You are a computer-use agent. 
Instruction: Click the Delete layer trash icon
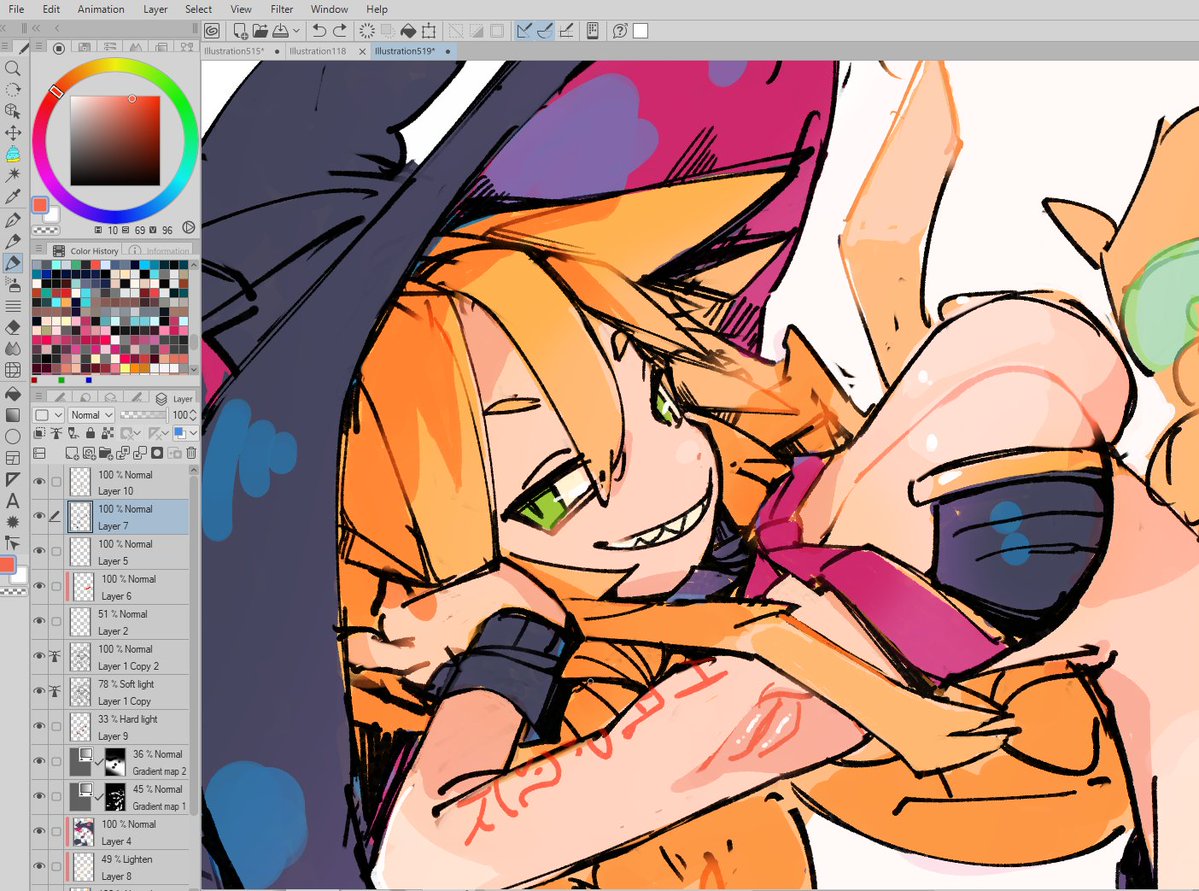(191, 453)
